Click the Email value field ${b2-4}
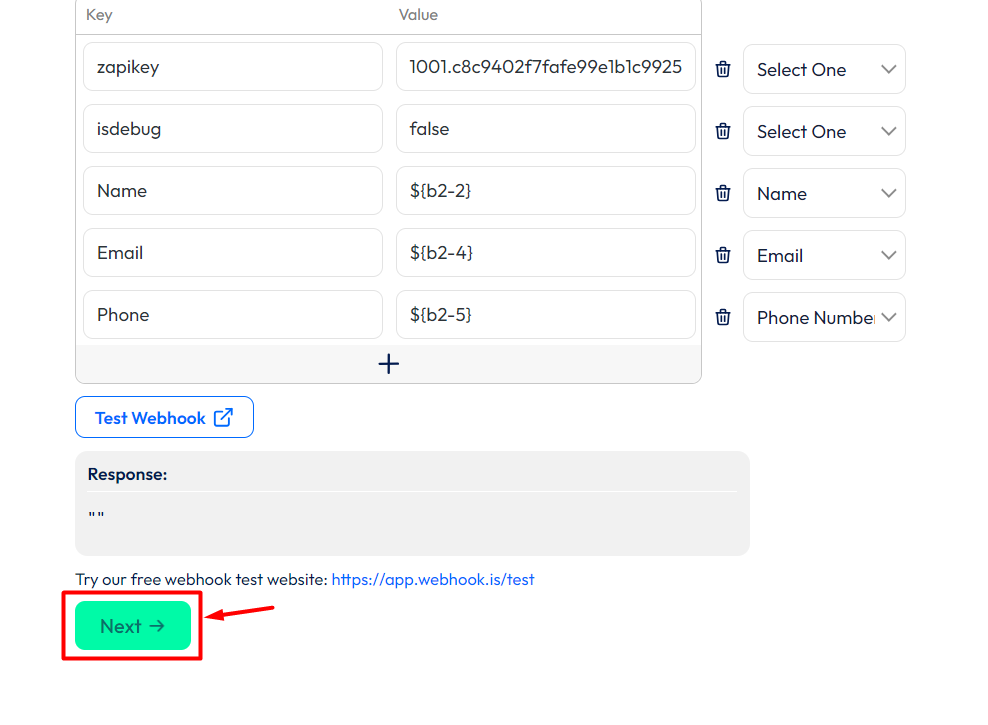 545,253
